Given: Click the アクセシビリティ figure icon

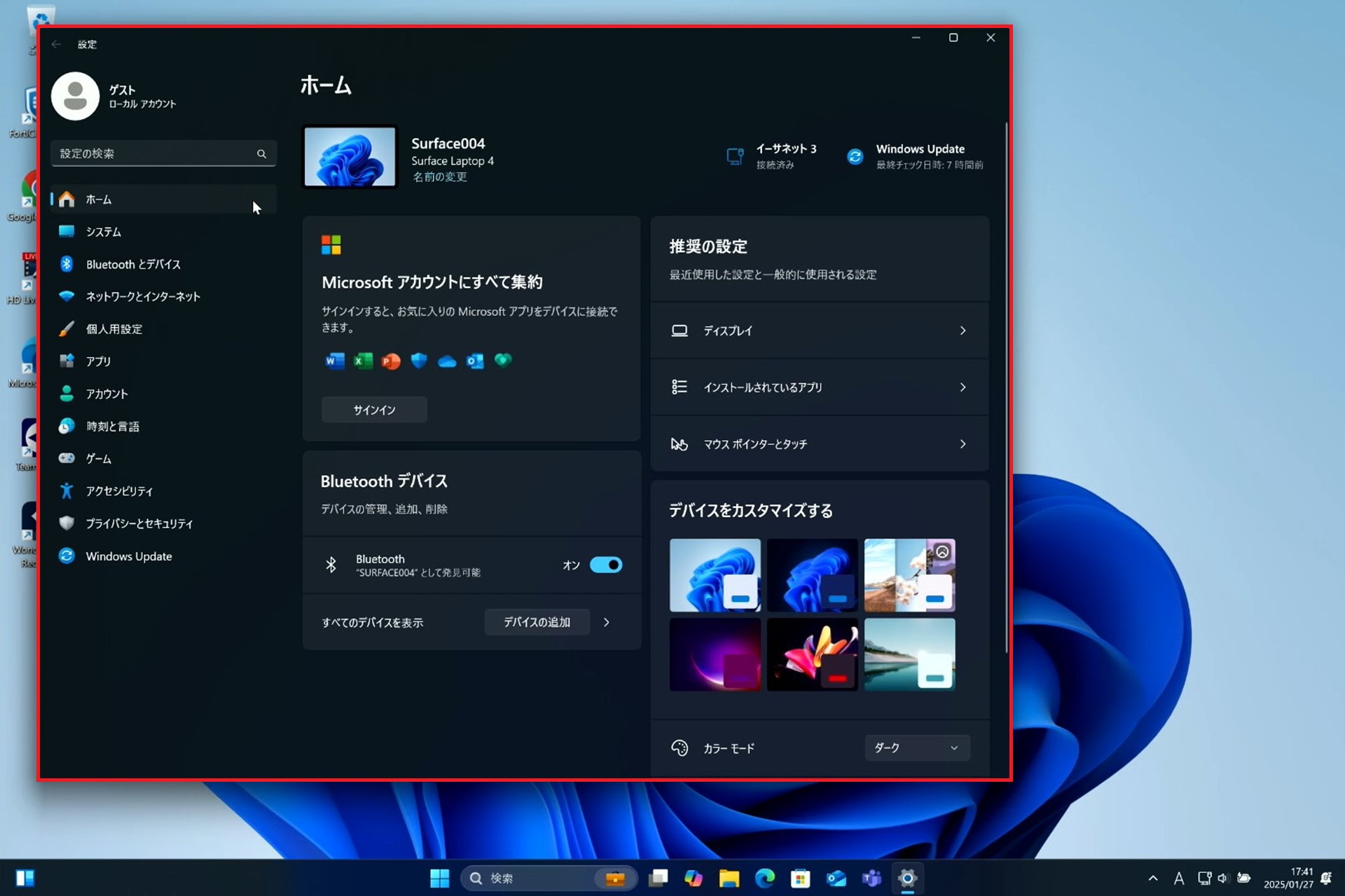Looking at the screenshot, I should coord(67,490).
